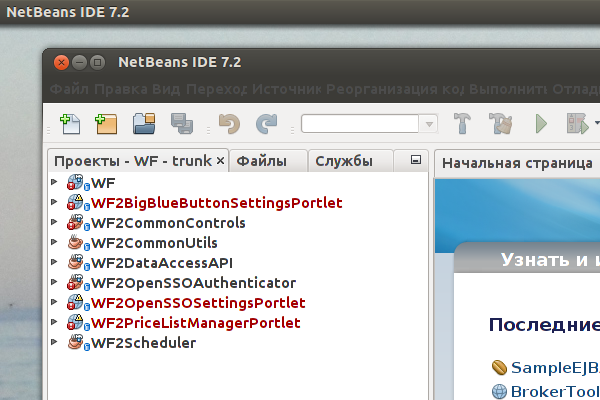This screenshot has height=400, width=600.
Task: Click the WF2DataAccessAPI project icon
Action: [x=75, y=262]
